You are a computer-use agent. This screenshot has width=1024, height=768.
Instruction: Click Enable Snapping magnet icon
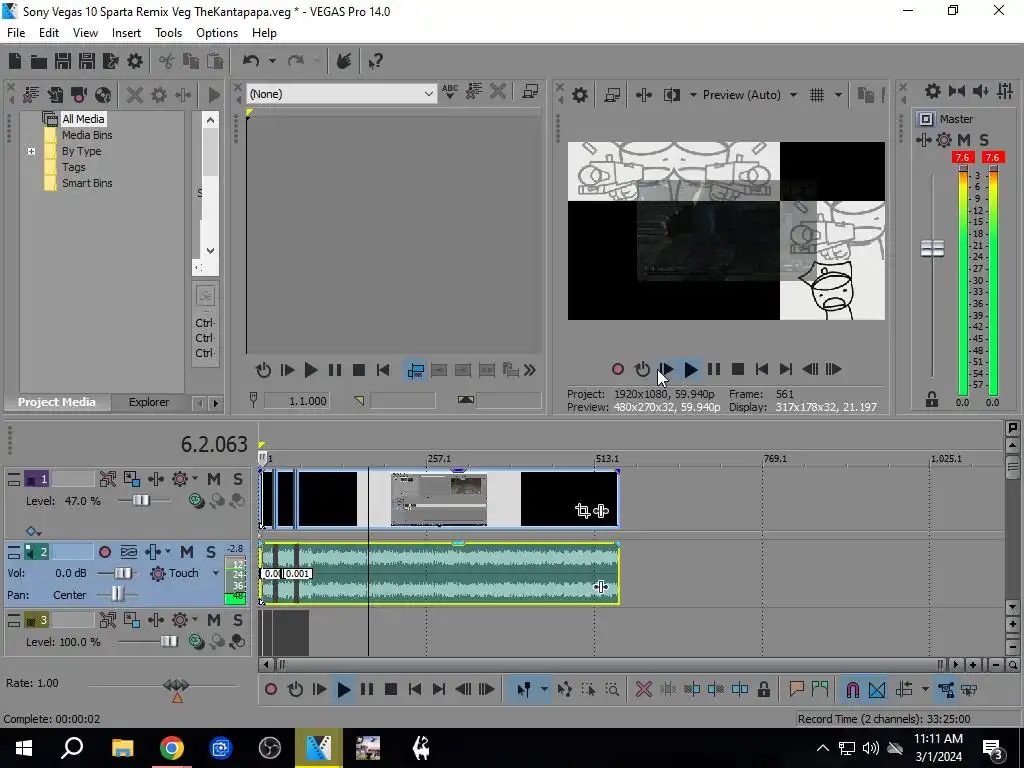853,689
